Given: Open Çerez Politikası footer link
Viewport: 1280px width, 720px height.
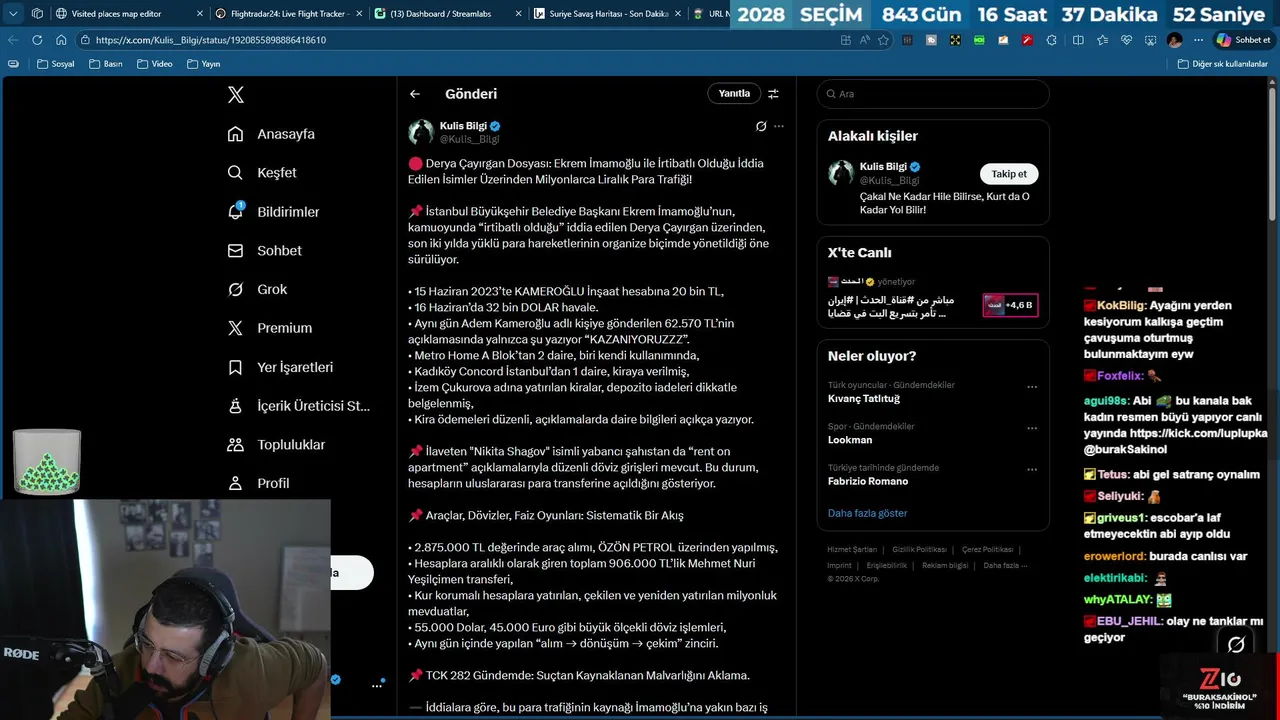Looking at the screenshot, I should click(x=987, y=550).
